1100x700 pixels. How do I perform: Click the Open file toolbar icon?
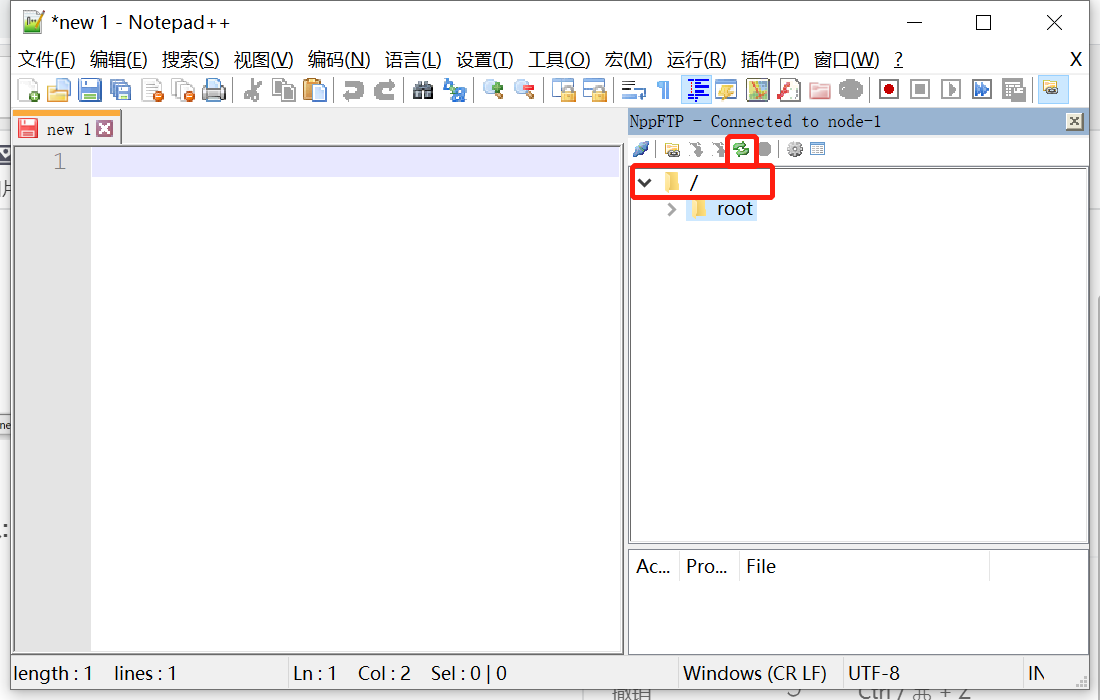tap(59, 90)
